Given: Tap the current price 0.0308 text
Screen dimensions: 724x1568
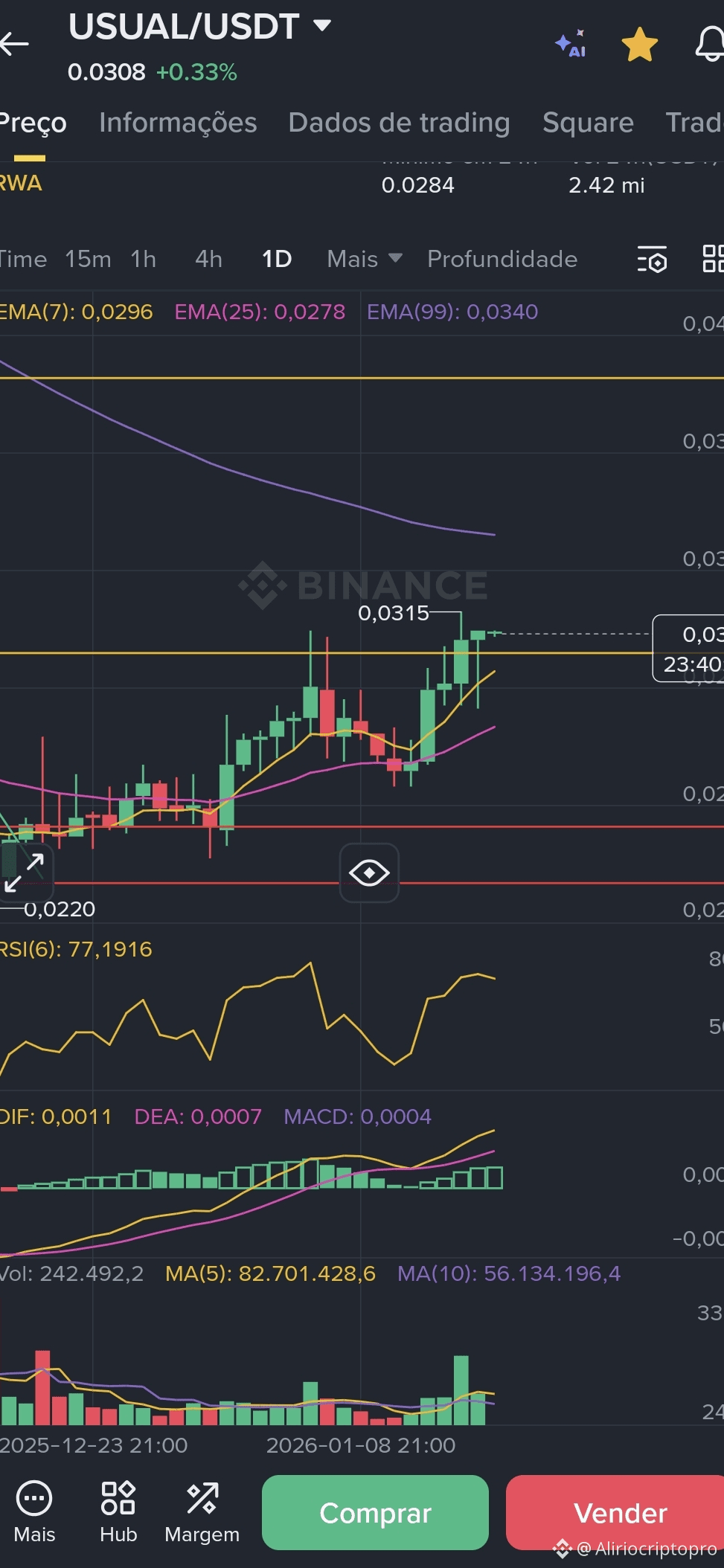Looking at the screenshot, I should [x=106, y=72].
